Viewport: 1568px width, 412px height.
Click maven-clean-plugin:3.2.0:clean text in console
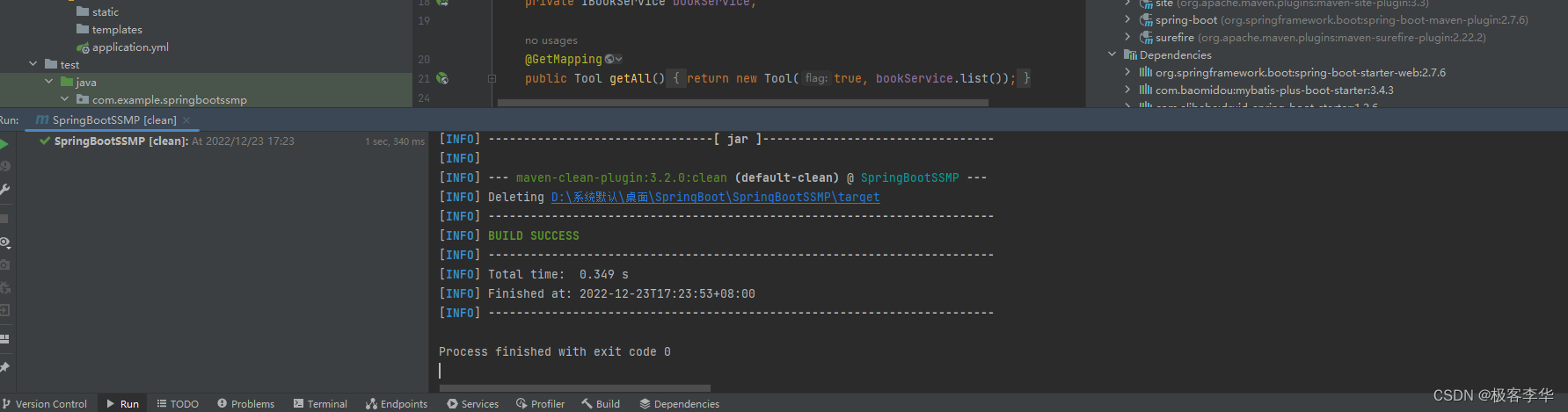tap(622, 178)
